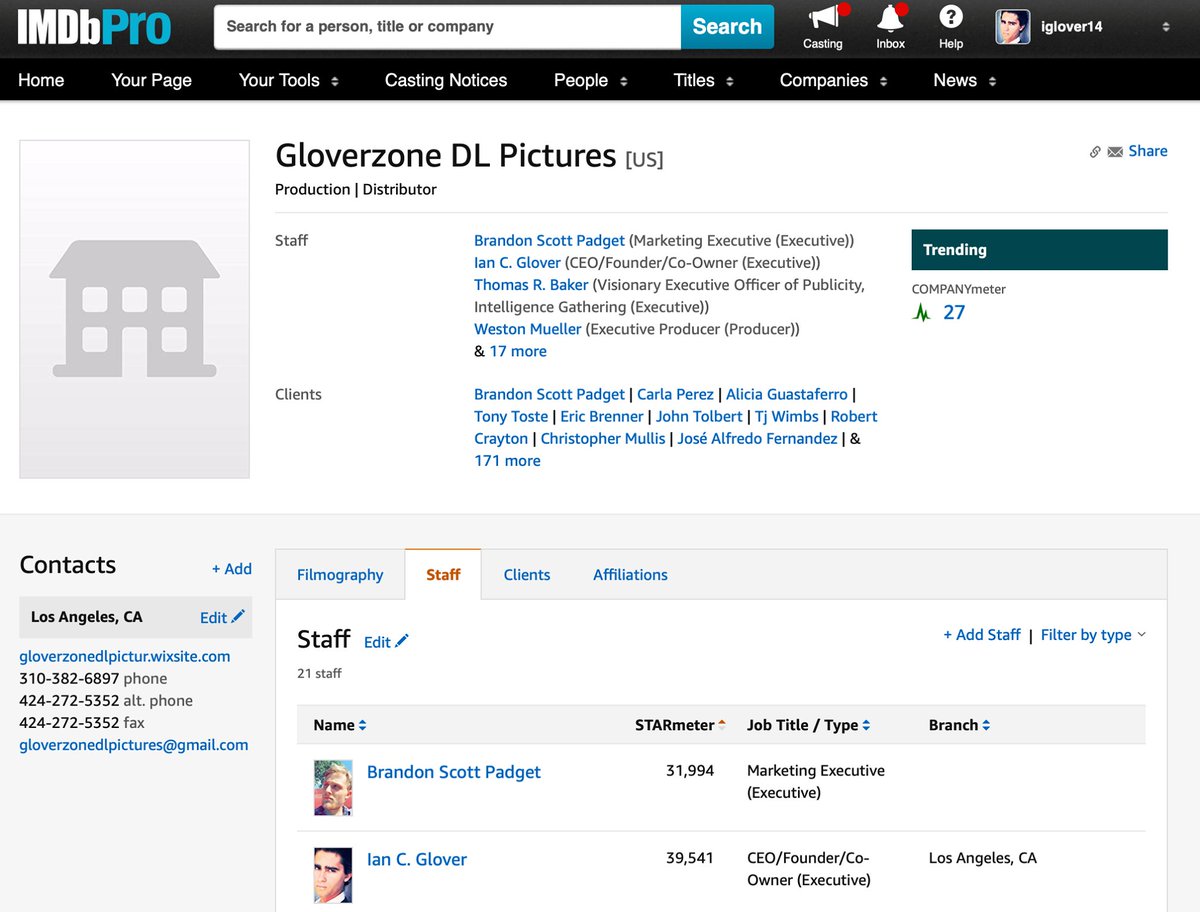Screen dimensions: 1200x912
Task: Sort staff table by Branch
Action: 960,725
